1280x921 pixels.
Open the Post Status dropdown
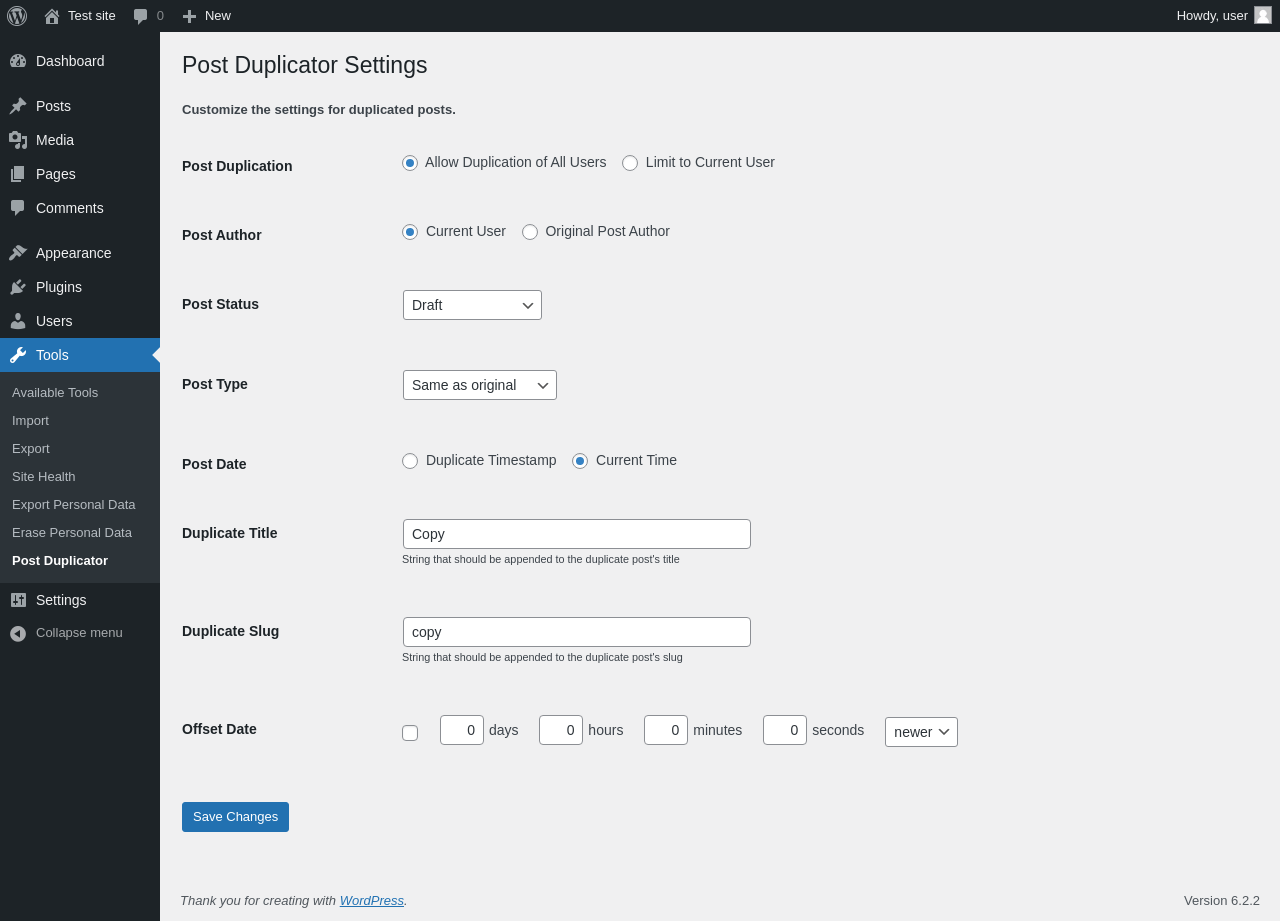(x=472, y=305)
